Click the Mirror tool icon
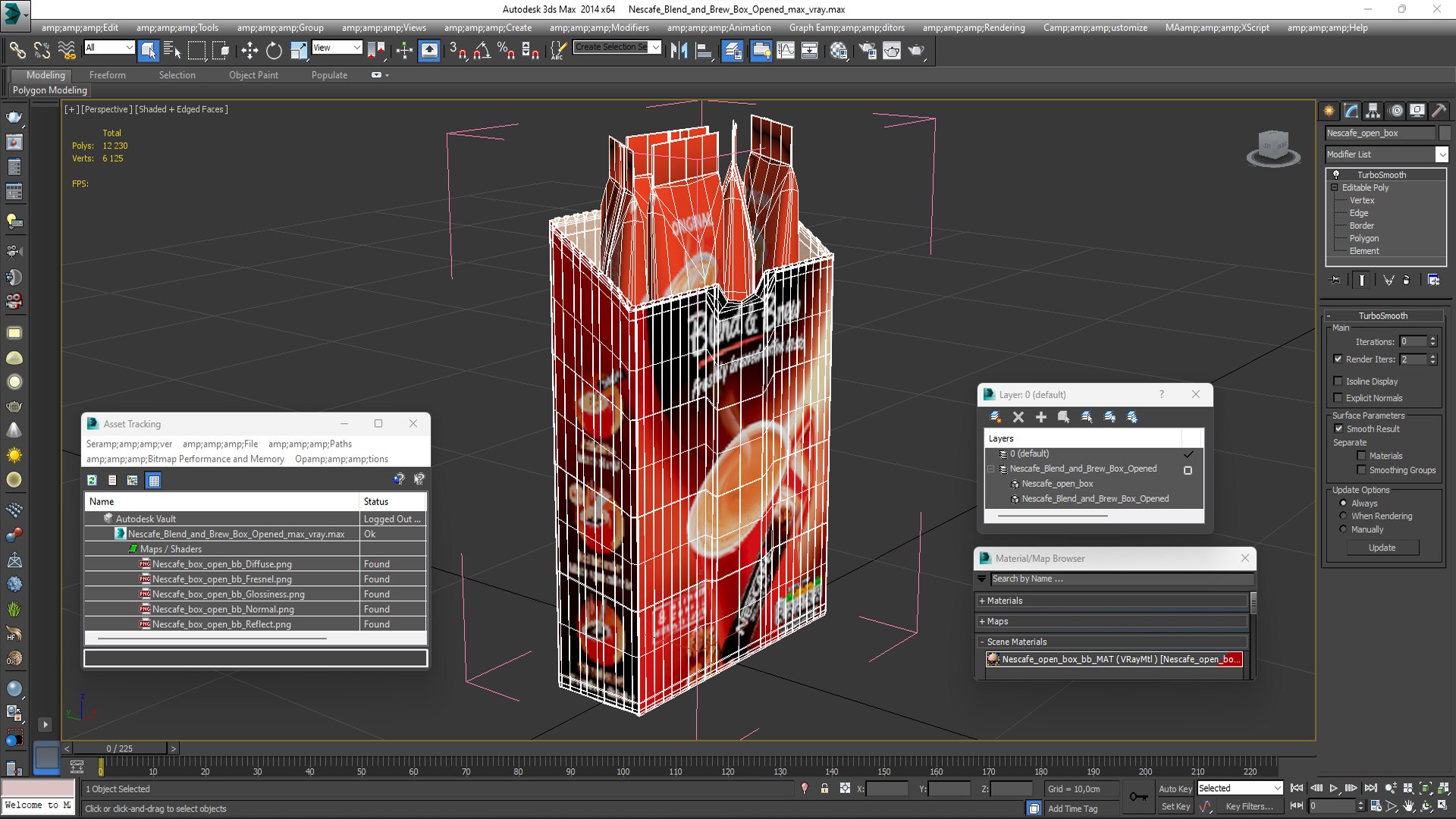This screenshot has height=819, width=1456. point(679,51)
